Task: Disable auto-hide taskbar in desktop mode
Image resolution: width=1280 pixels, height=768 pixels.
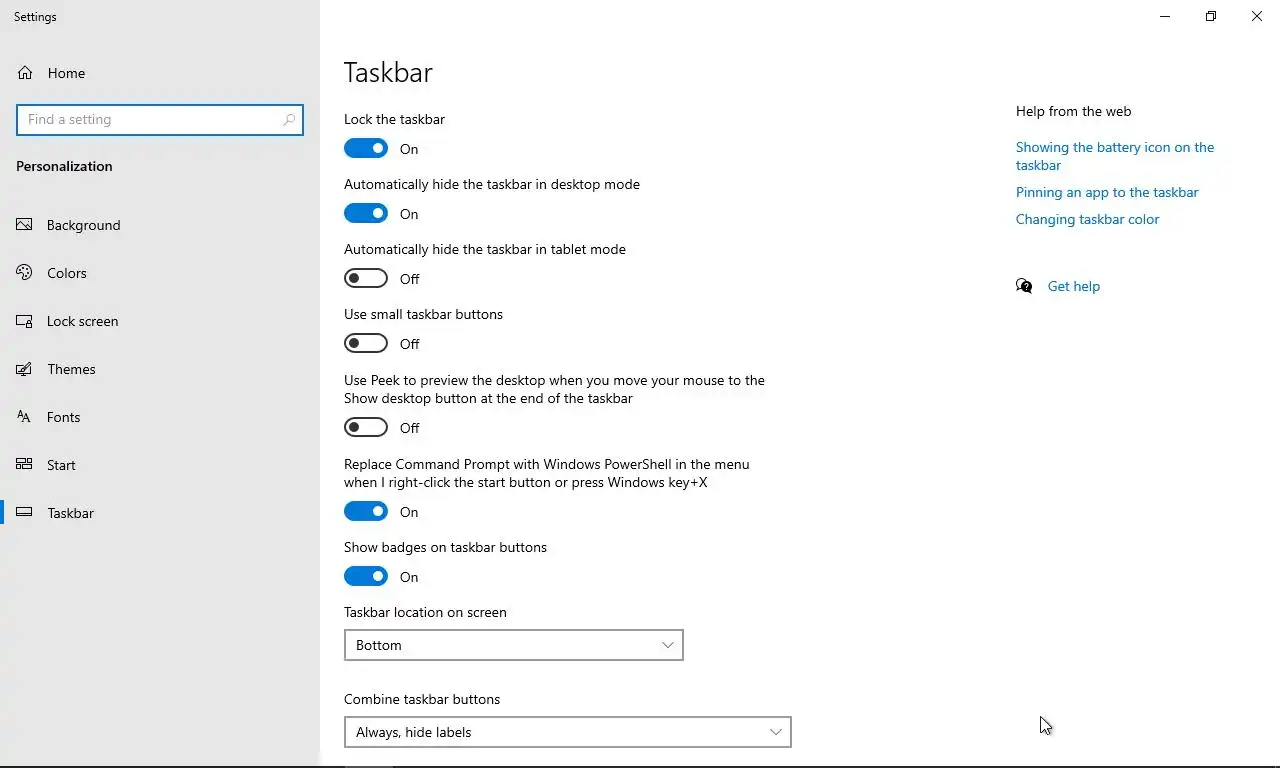Action: (x=366, y=214)
